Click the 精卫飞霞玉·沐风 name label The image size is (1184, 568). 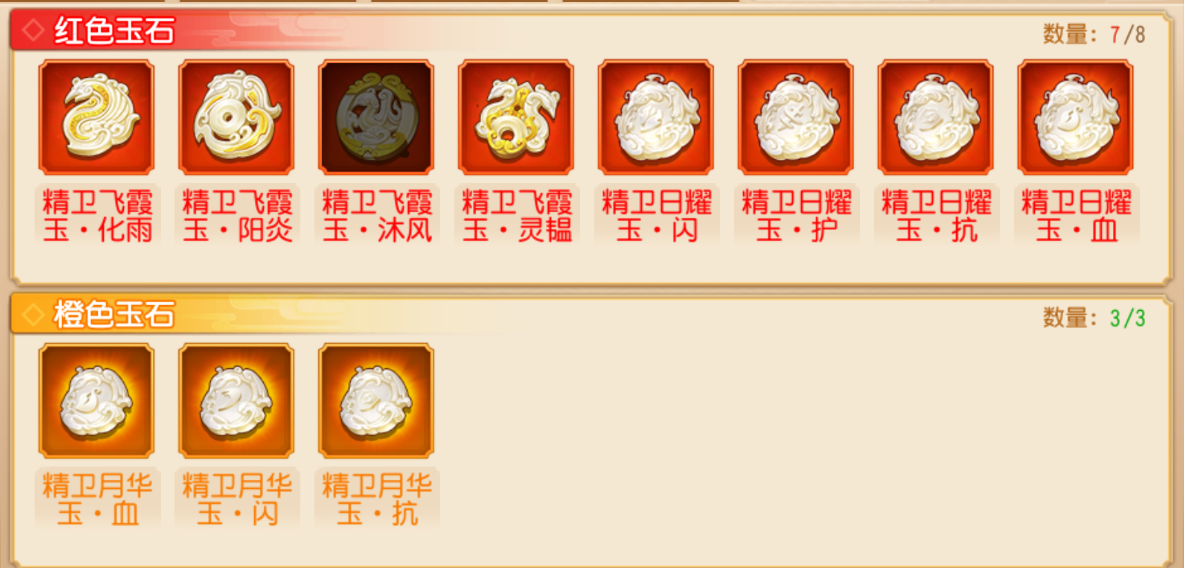pyautogui.click(x=377, y=216)
